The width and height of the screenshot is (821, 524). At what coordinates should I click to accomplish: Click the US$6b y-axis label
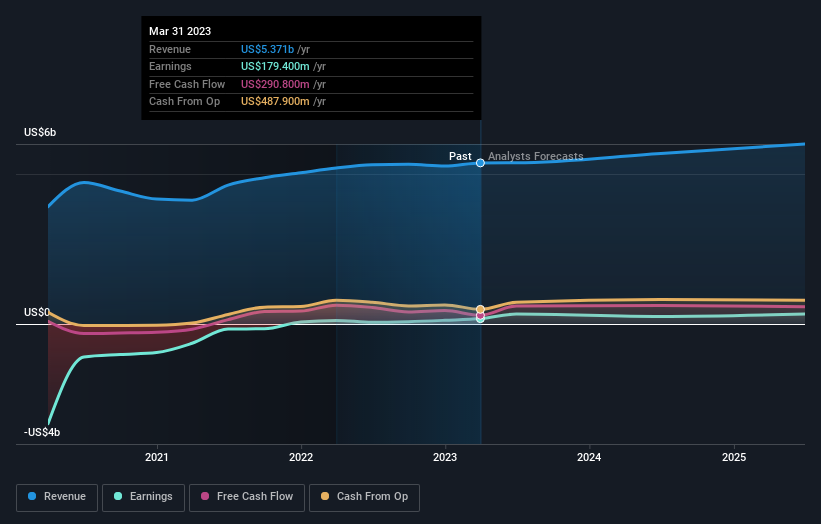pos(40,132)
